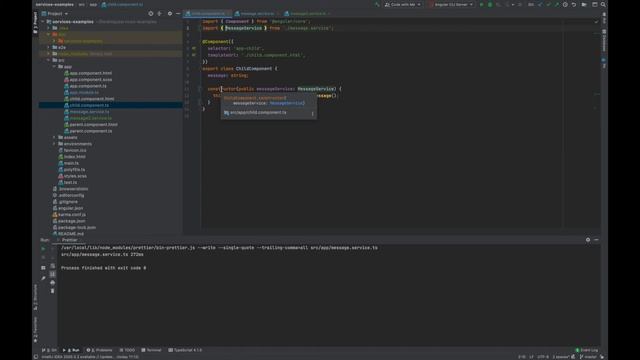Collapse the services-examples root folder
Image resolution: width=640 pixels, height=360 pixels.
[x=43, y=22]
